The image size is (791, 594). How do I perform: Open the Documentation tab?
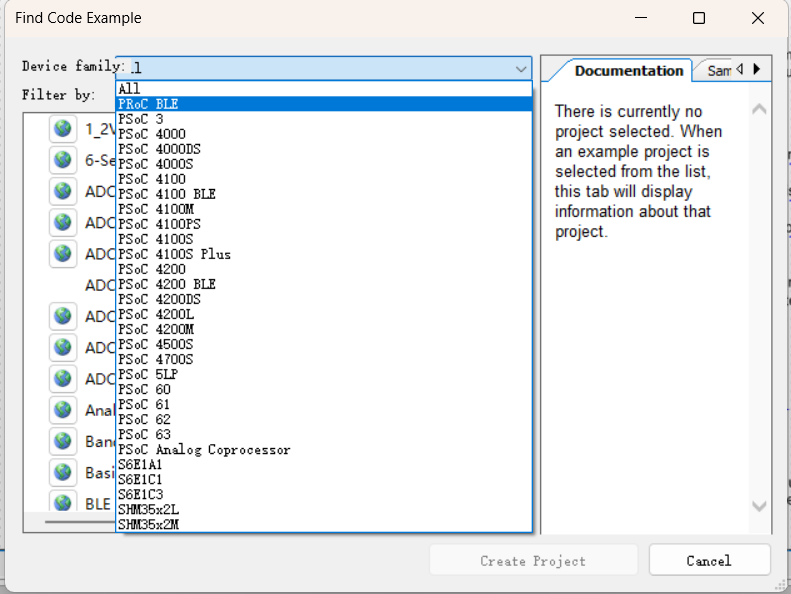pos(629,71)
